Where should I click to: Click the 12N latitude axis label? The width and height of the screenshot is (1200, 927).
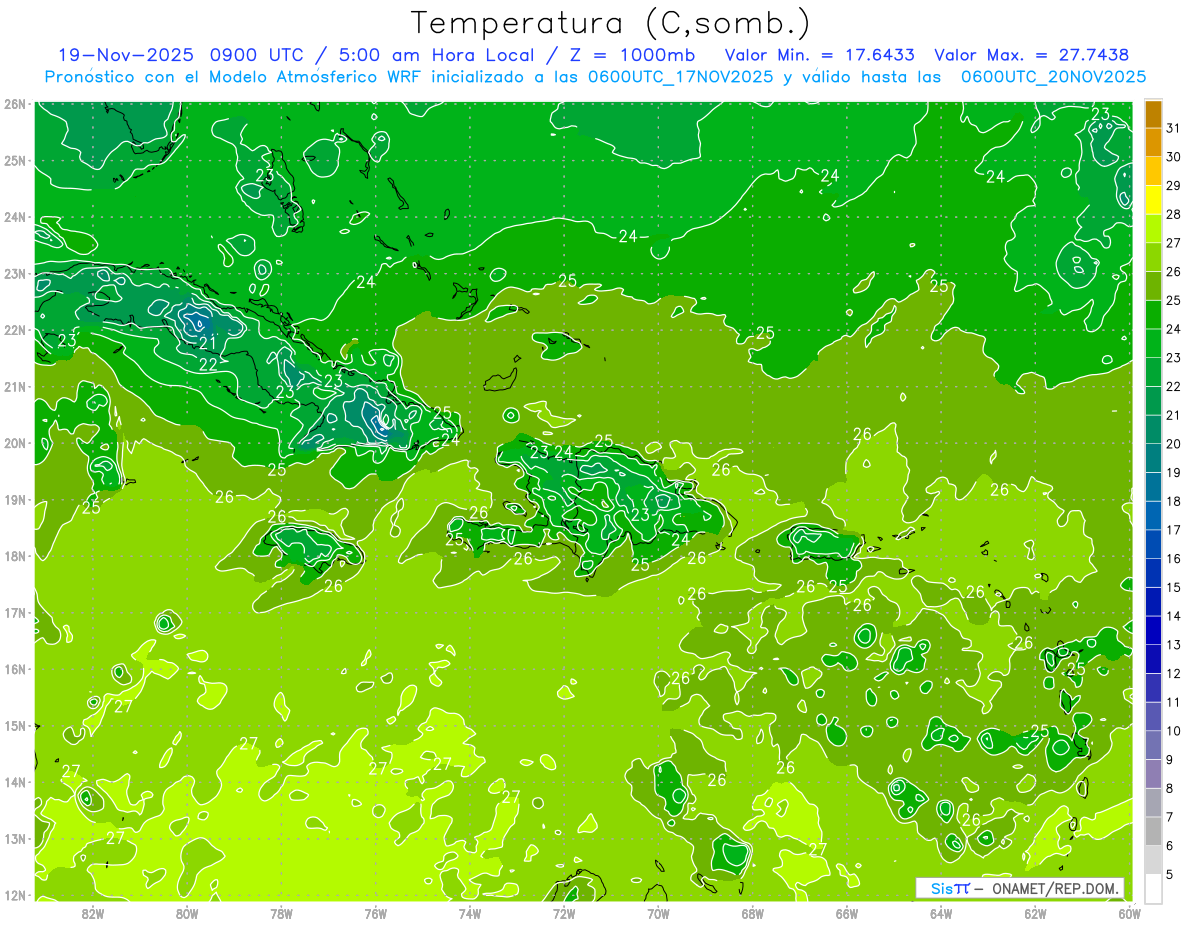(14, 895)
